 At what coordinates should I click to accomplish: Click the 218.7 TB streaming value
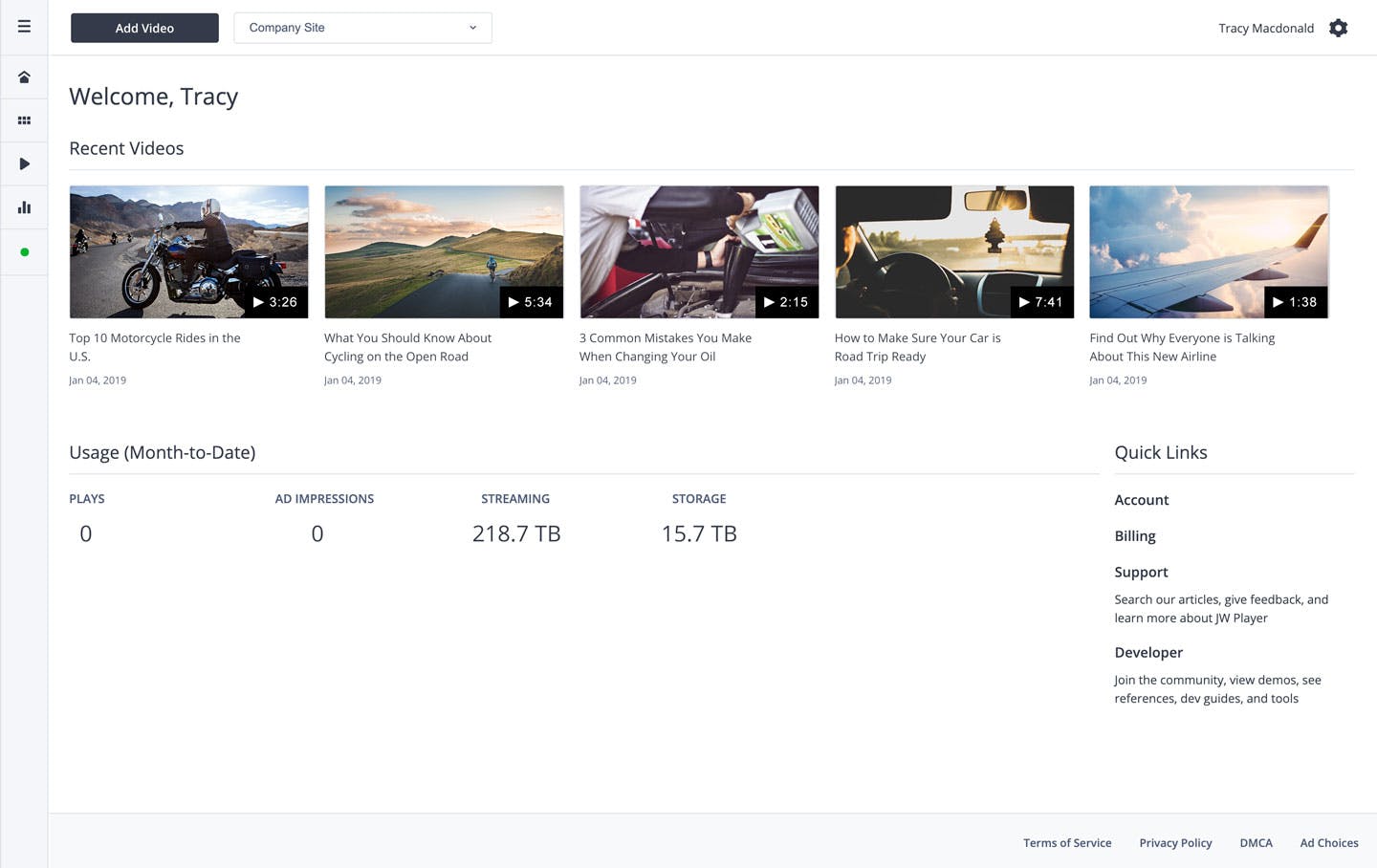pyautogui.click(x=516, y=533)
